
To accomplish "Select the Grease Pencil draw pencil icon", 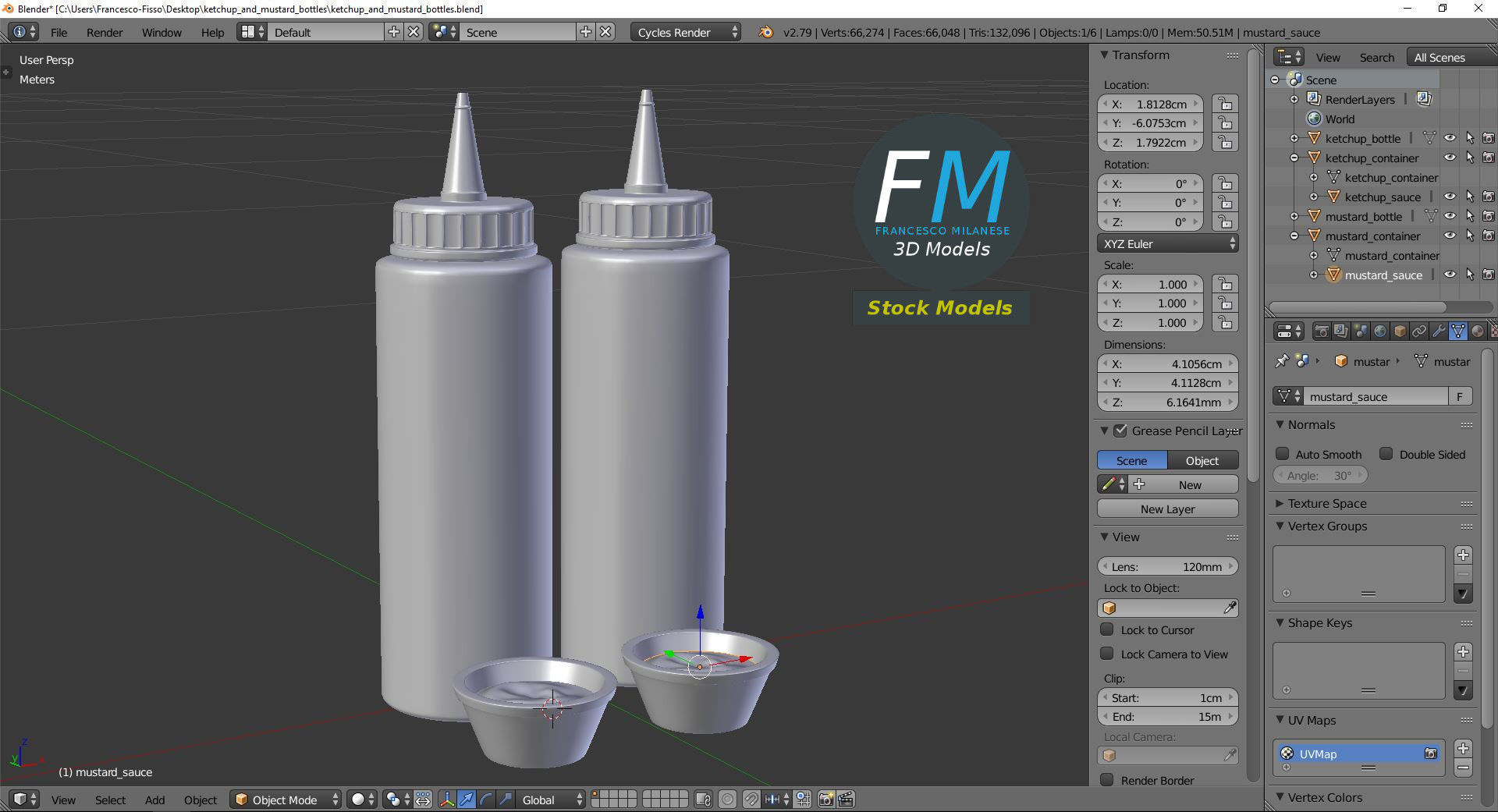I will coord(1113,484).
